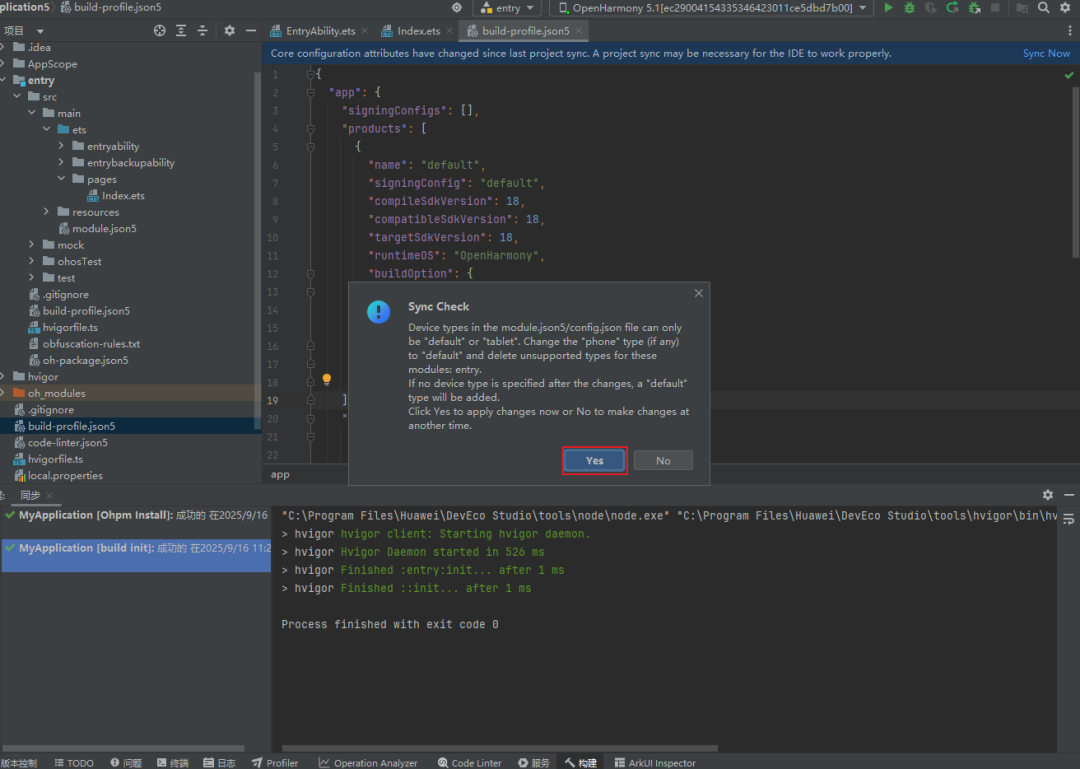Run the app with green play icon
1080x769 pixels.
click(889, 8)
